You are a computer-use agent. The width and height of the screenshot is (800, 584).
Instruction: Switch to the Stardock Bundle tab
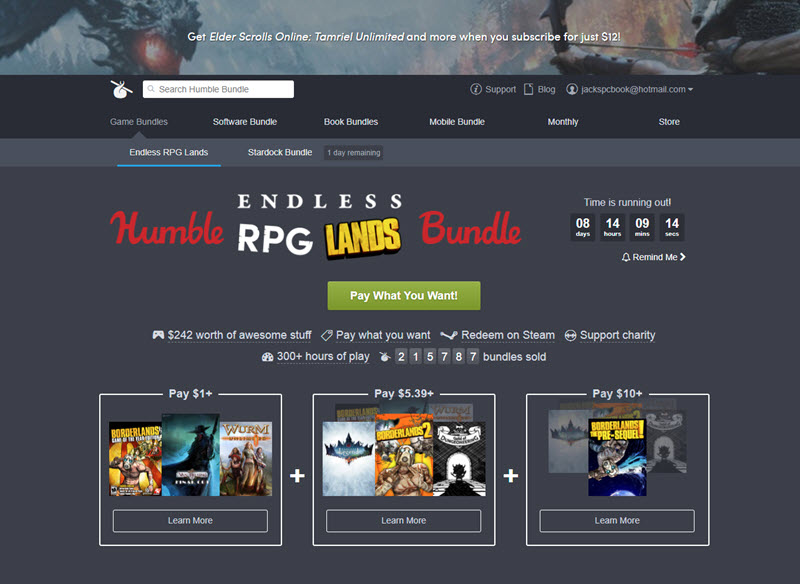(x=280, y=153)
